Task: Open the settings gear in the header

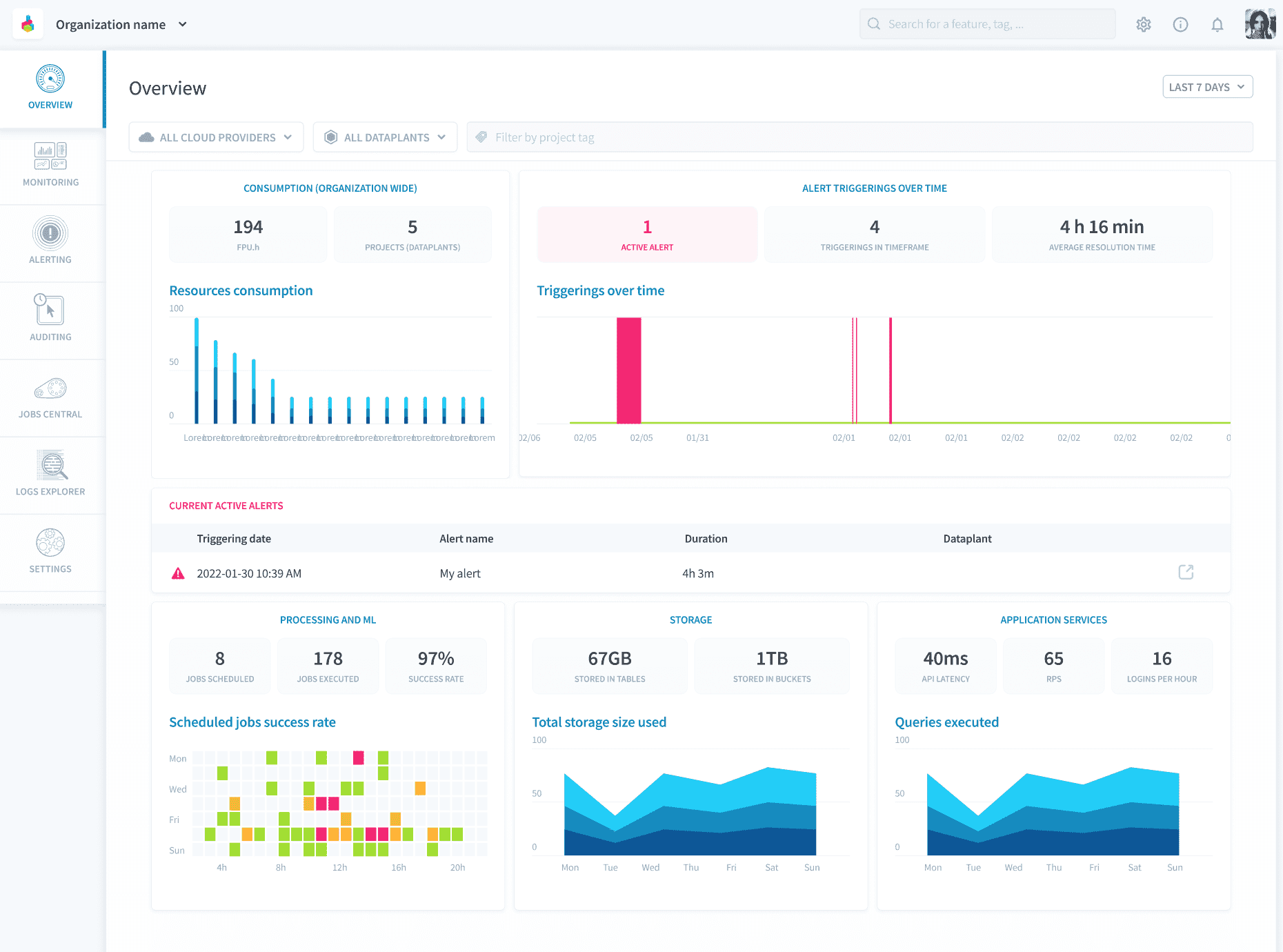Action: click(1144, 25)
